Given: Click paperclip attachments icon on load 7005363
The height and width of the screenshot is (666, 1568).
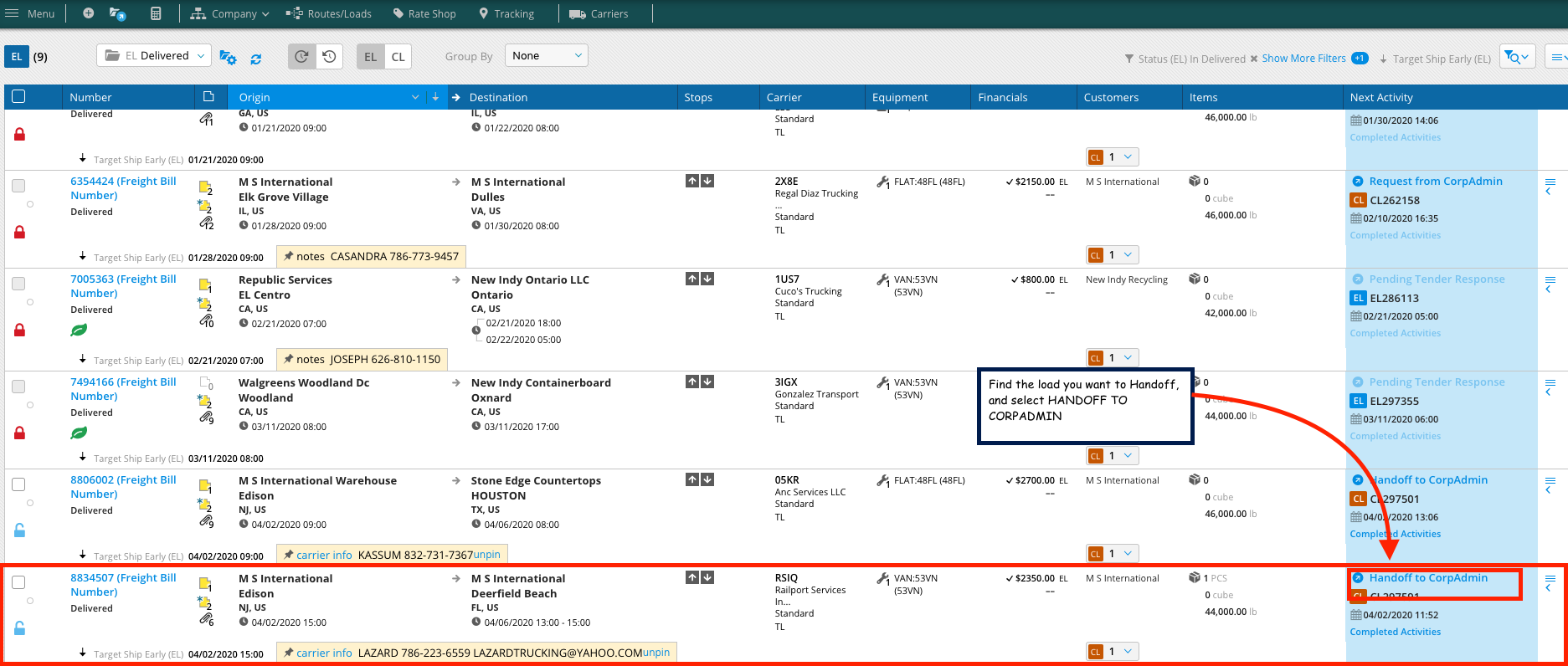Looking at the screenshot, I should pyautogui.click(x=206, y=320).
